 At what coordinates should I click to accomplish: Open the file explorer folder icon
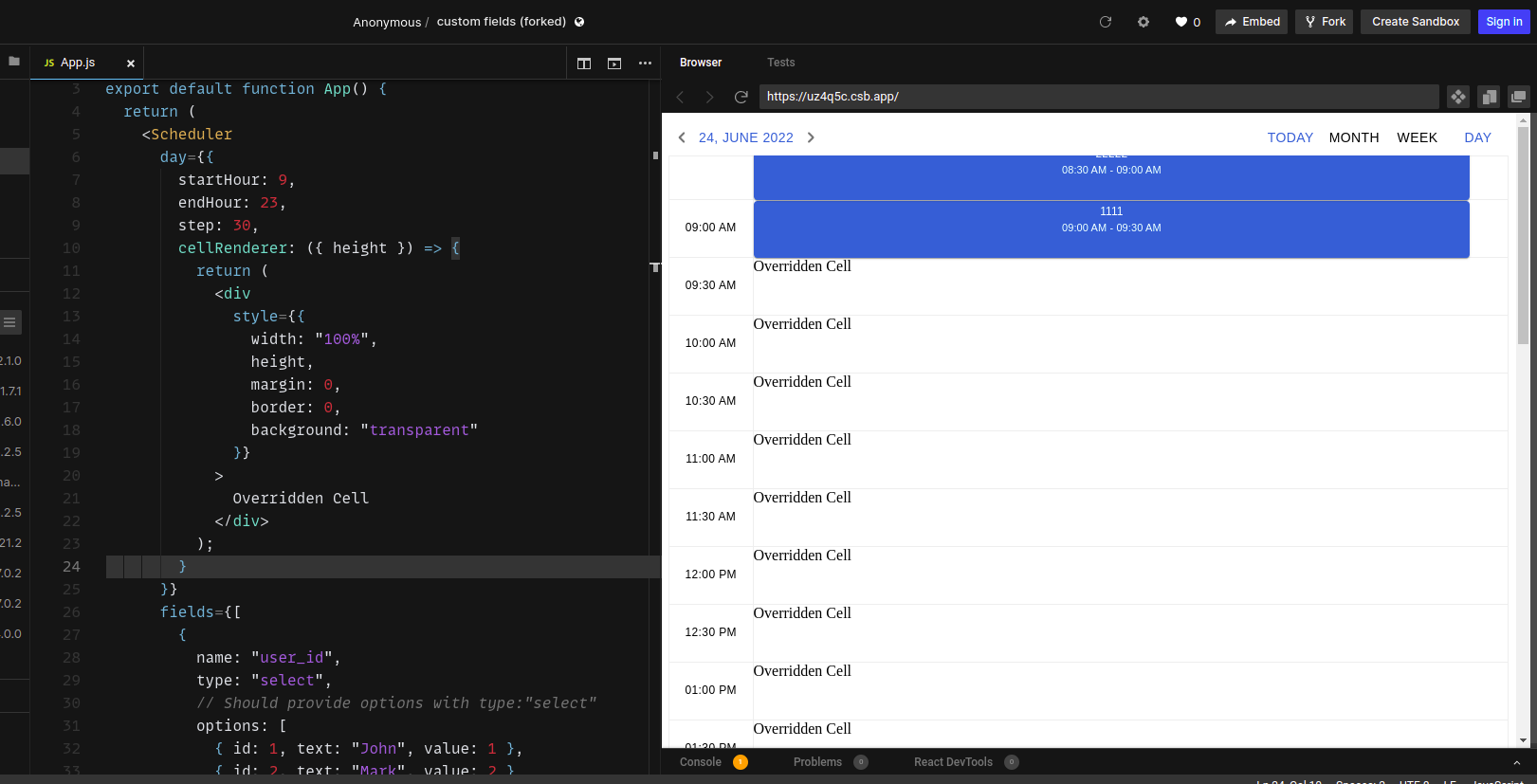coord(14,61)
